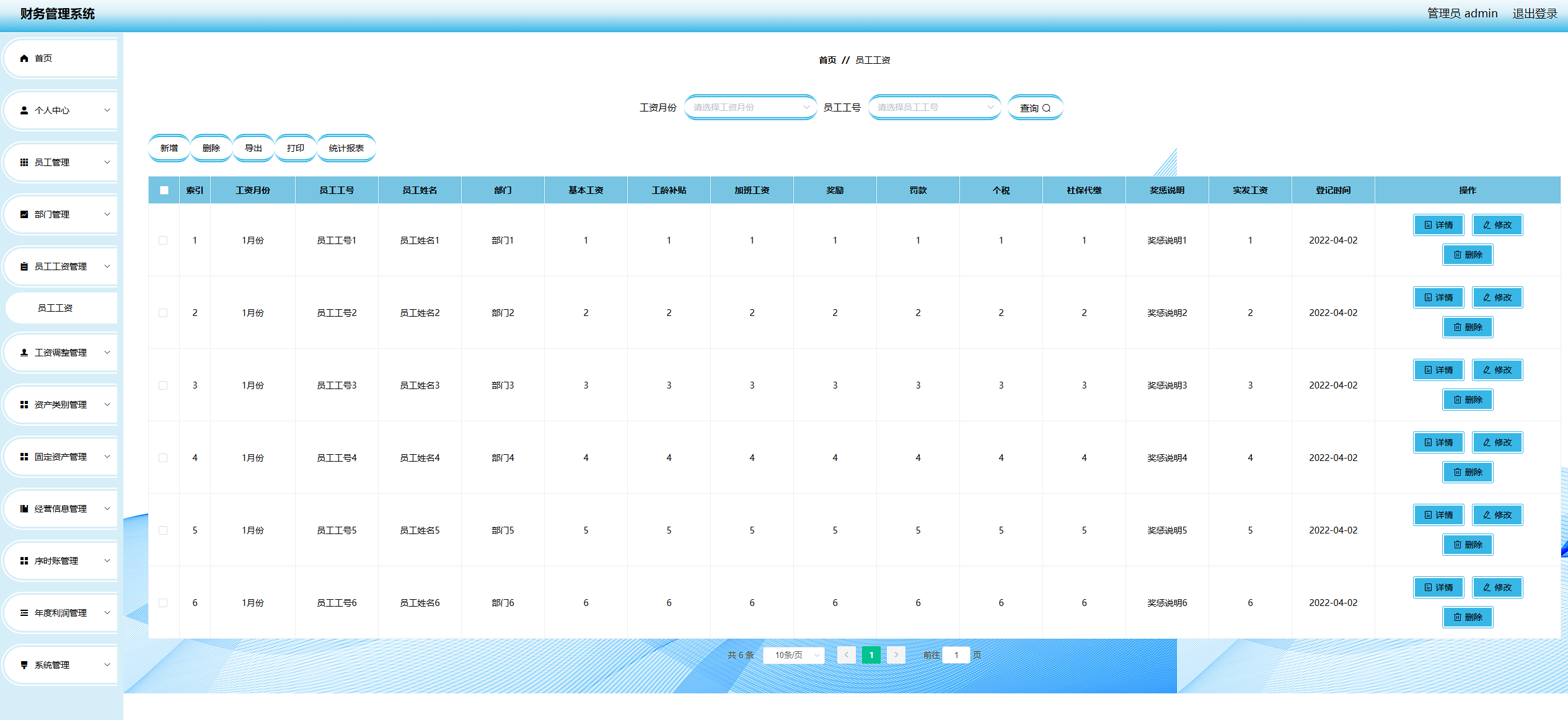The height and width of the screenshot is (720, 1568).
Task: Click the 前往 page number input field
Action: click(956, 655)
